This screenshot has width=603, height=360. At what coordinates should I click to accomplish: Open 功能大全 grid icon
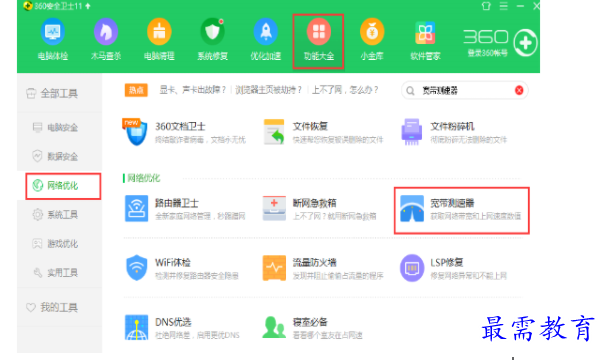point(319,32)
